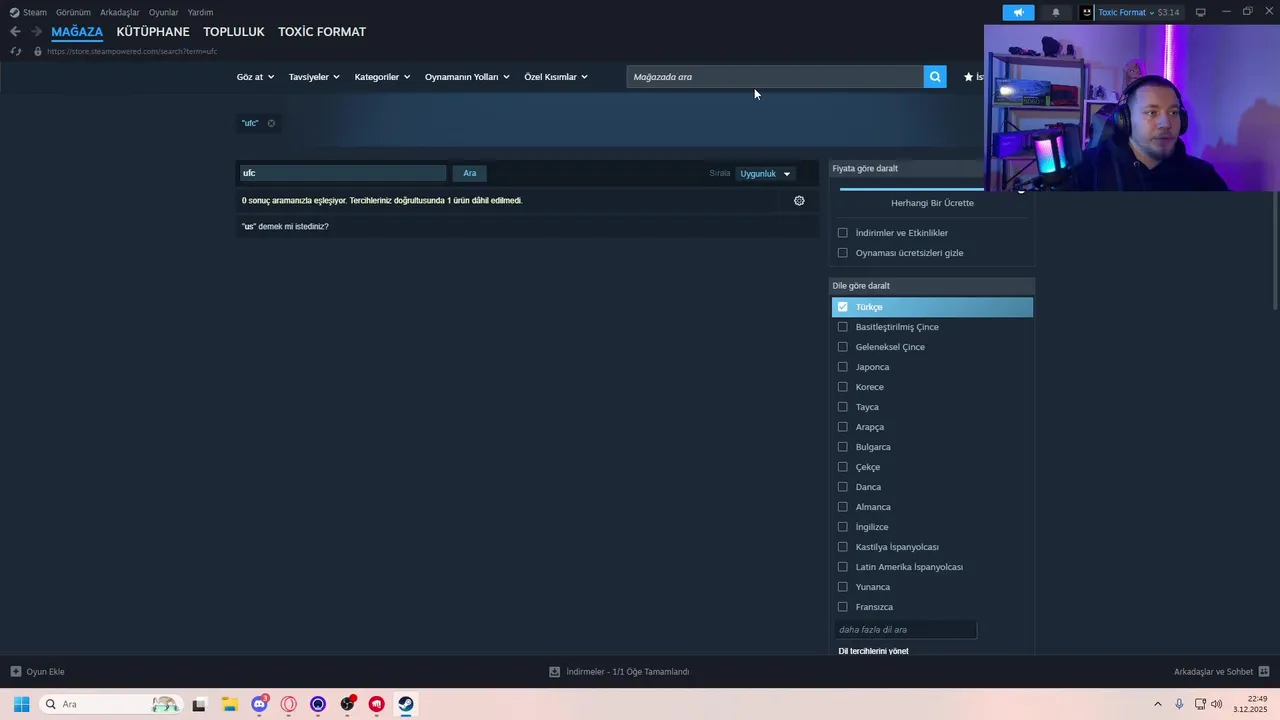Screen dimensions: 1280x720
Task: Open the Arkadaşlar menu
Action: pyautogui.click(x=120, y=12)
